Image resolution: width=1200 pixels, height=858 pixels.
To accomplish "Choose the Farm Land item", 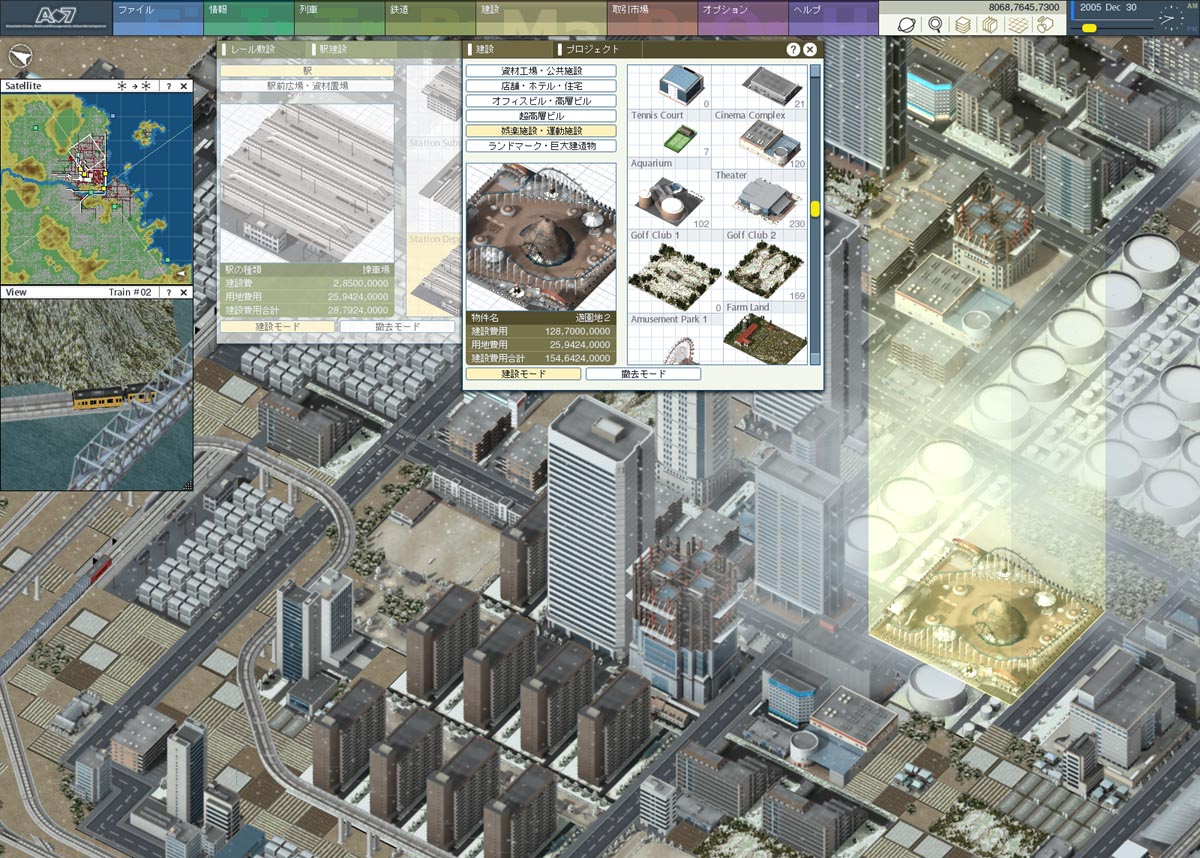I will click(x=765, y=334).
